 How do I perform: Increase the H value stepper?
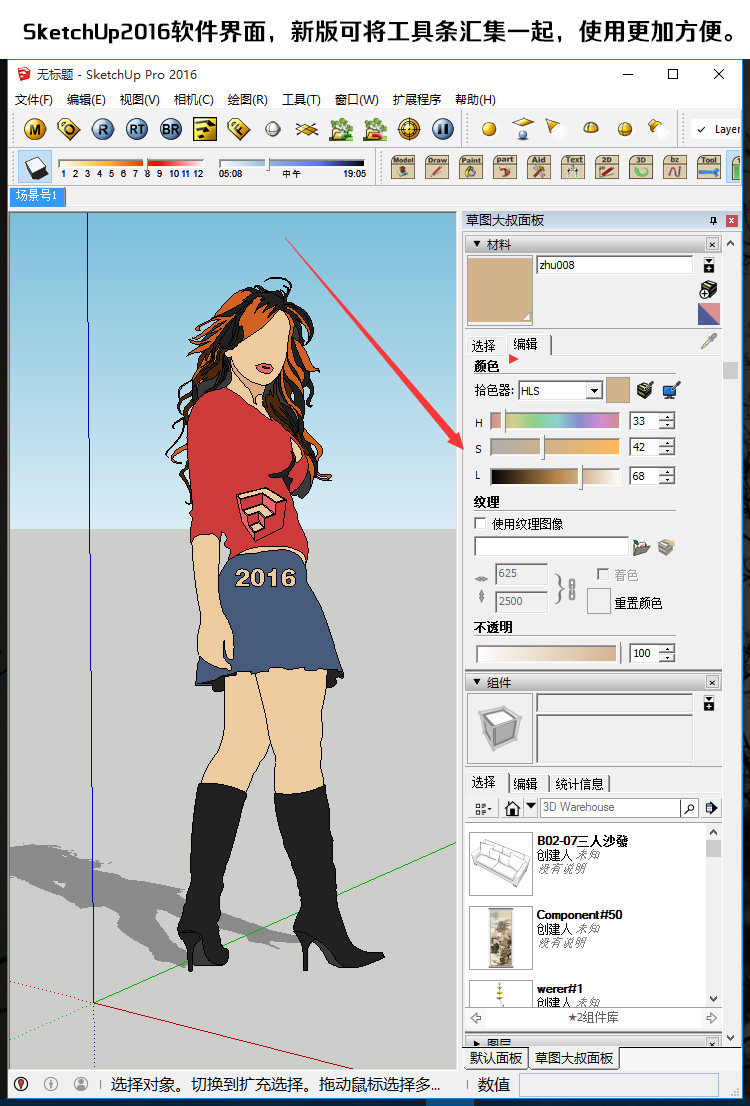[667, 417]
